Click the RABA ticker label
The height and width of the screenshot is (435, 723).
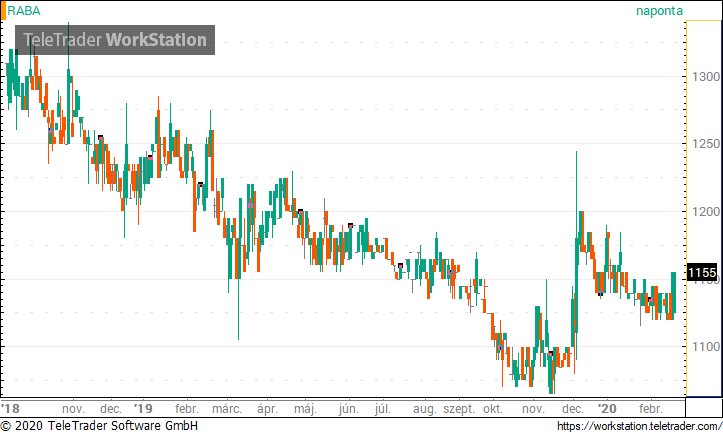point(24,11)
